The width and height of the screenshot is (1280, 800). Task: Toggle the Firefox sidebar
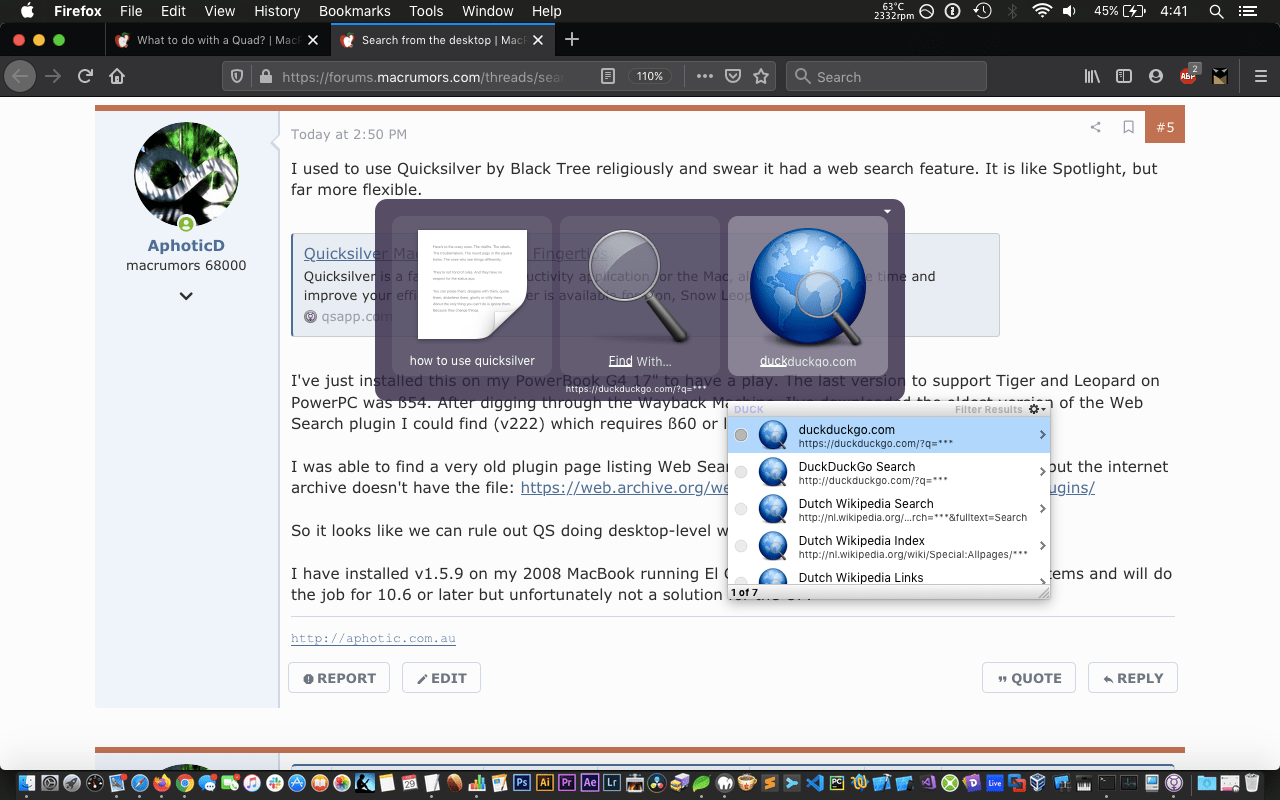[x=1124, y=76]
